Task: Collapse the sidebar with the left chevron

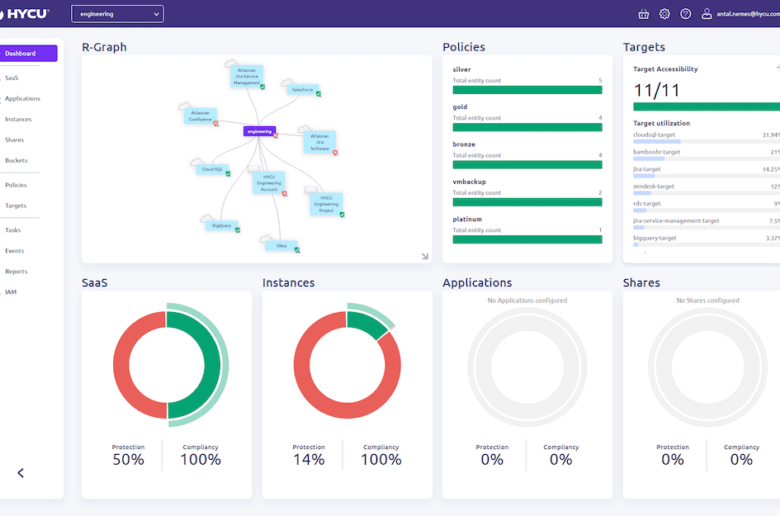Action: (x=20, y=473)
